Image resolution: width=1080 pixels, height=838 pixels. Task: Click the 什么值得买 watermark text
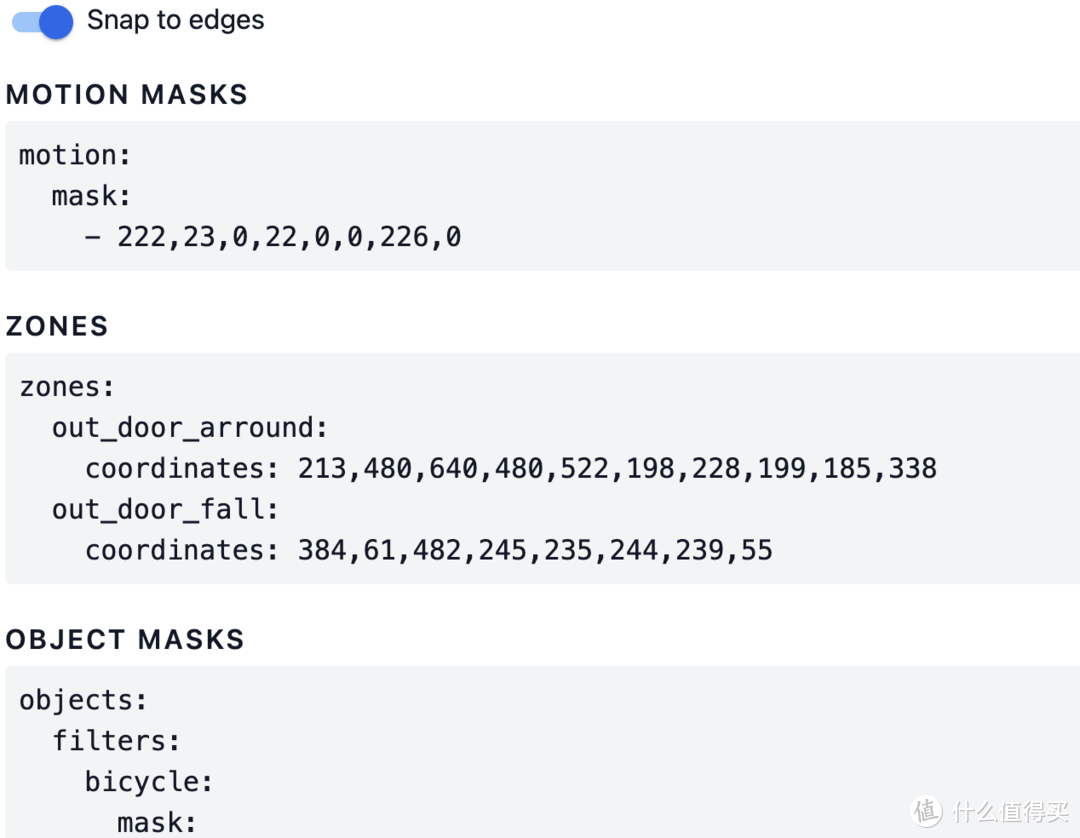click(x=1008, y=811)
